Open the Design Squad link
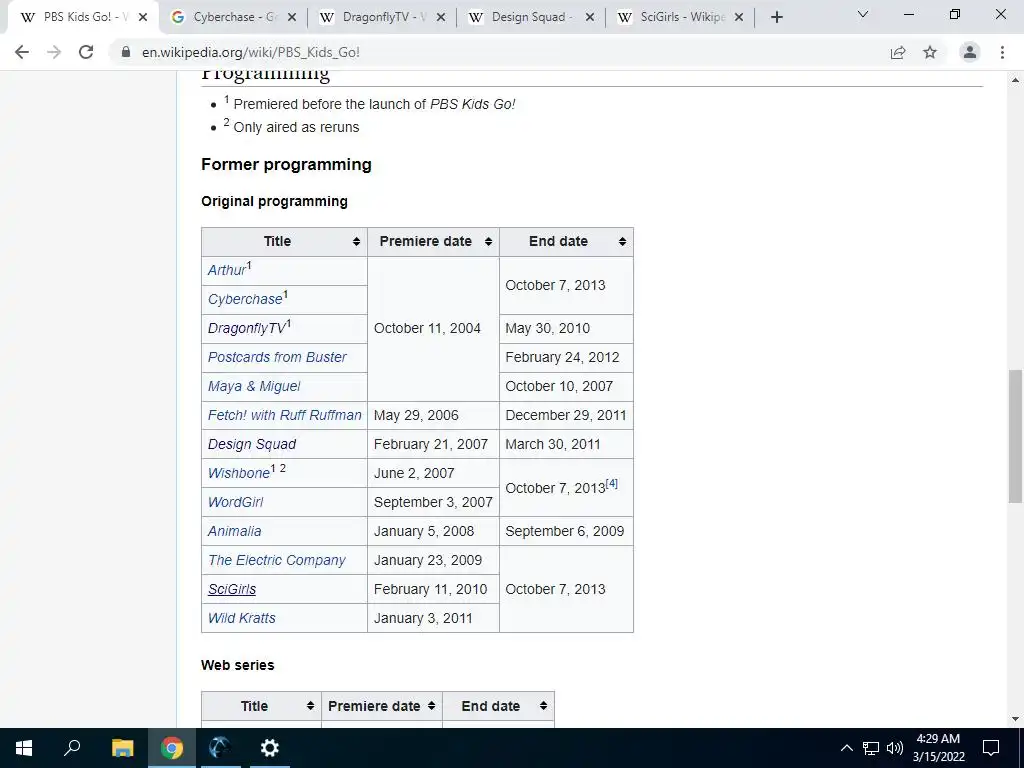Image resolution: width=1024 pixels, height=768 pixels. click(x=251, y=444)
